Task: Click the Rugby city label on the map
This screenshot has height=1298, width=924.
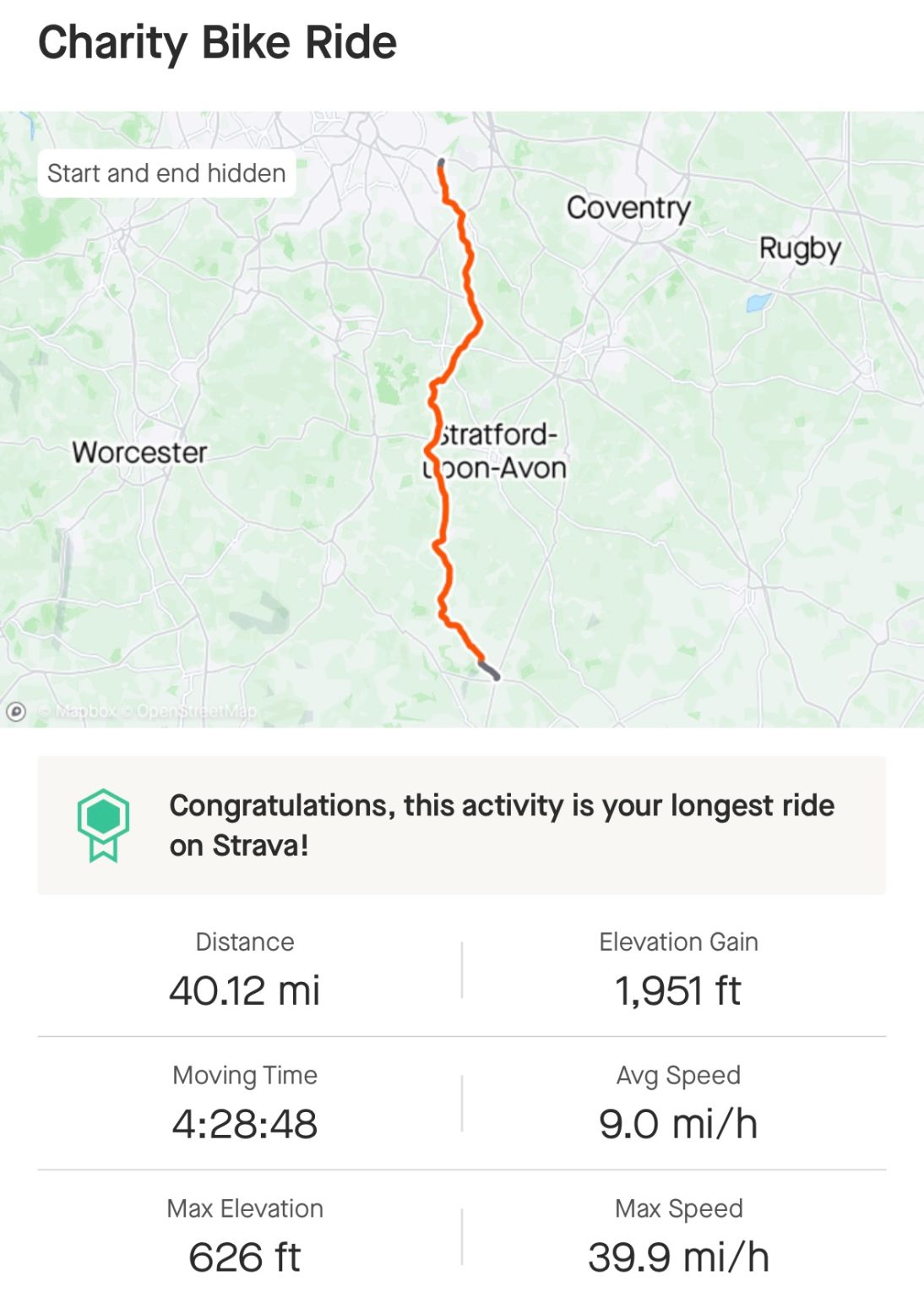Action: [x=800, y=248]
